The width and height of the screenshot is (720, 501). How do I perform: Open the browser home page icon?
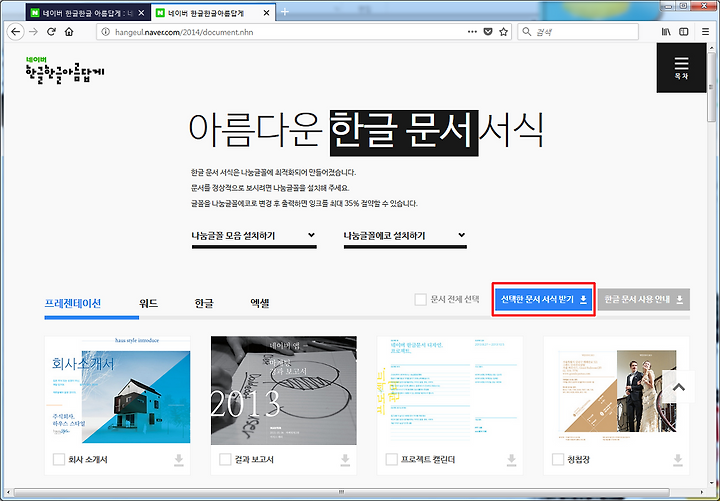point(69,32)
